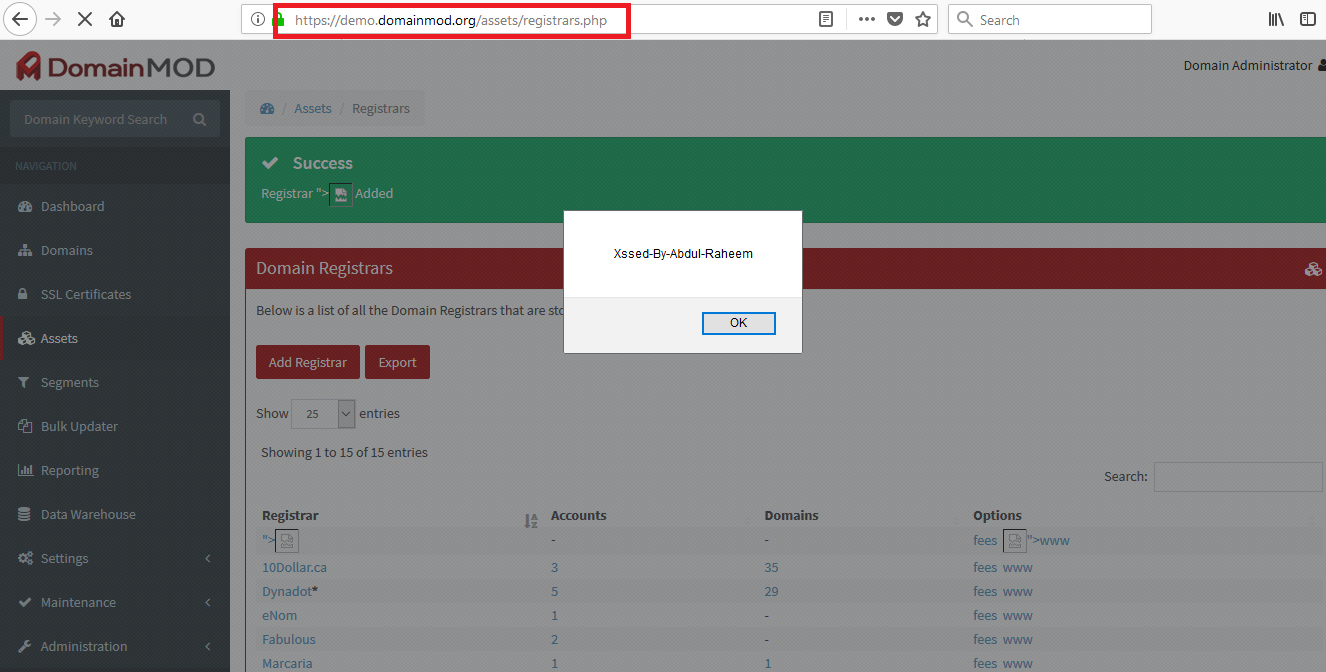The width and height of the screenshot is (1326, 672).
Task: Click the Add Registrar button
Action: point(308,362)
